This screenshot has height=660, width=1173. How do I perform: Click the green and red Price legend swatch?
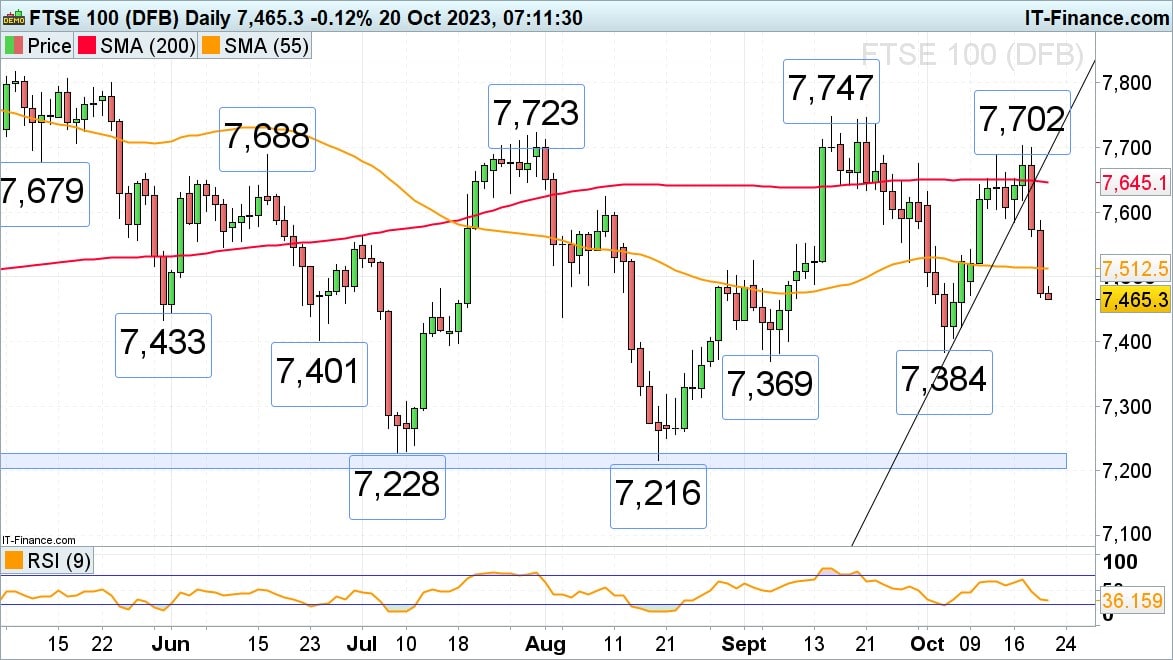[x=14, y=46]
